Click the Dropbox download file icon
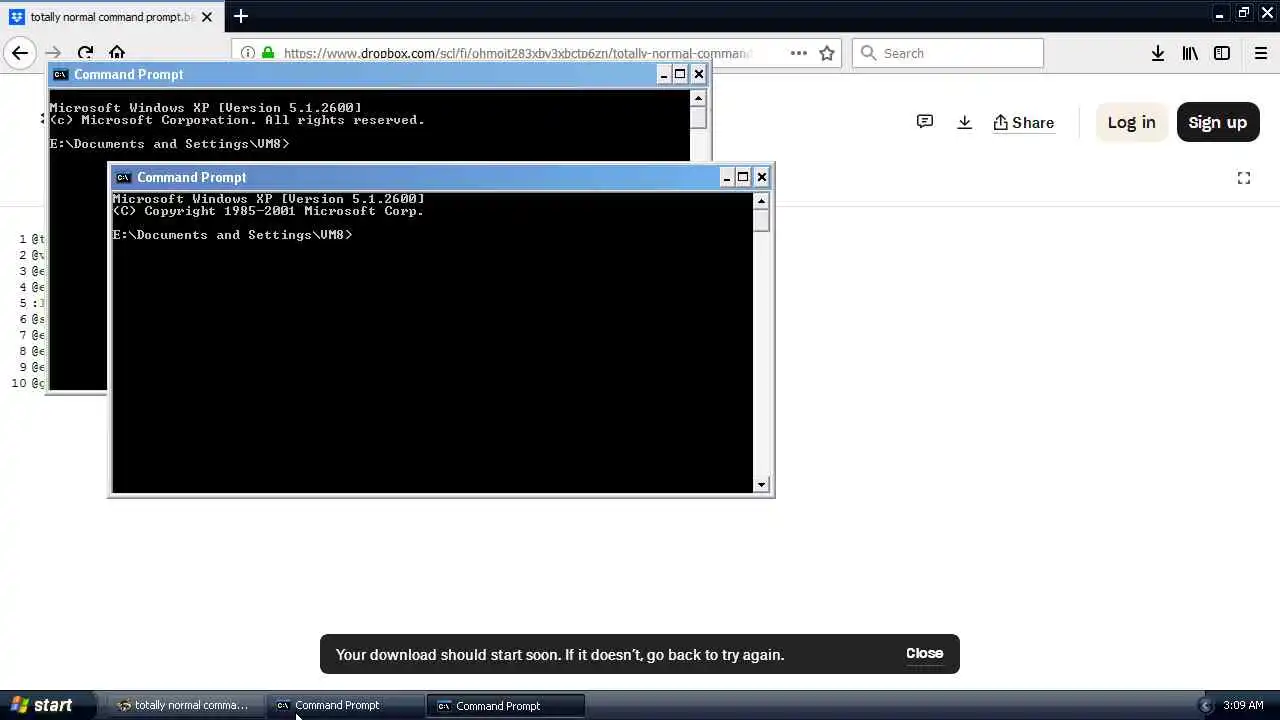Viewport: 1280px width, 720px height. coord(964,122)
